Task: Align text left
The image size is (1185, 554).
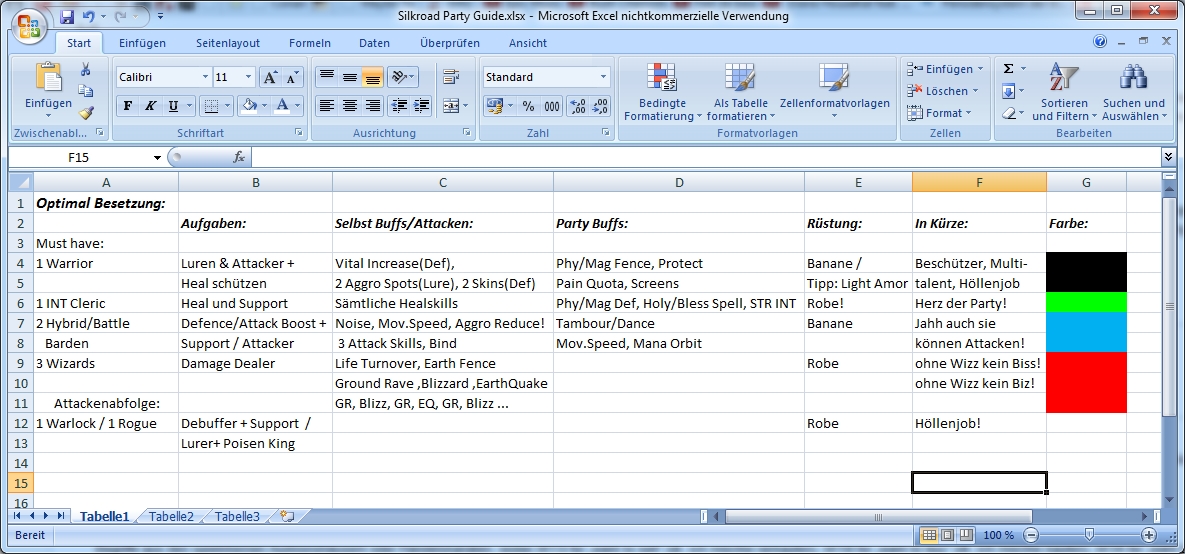Action: click(x=326, y=106)
